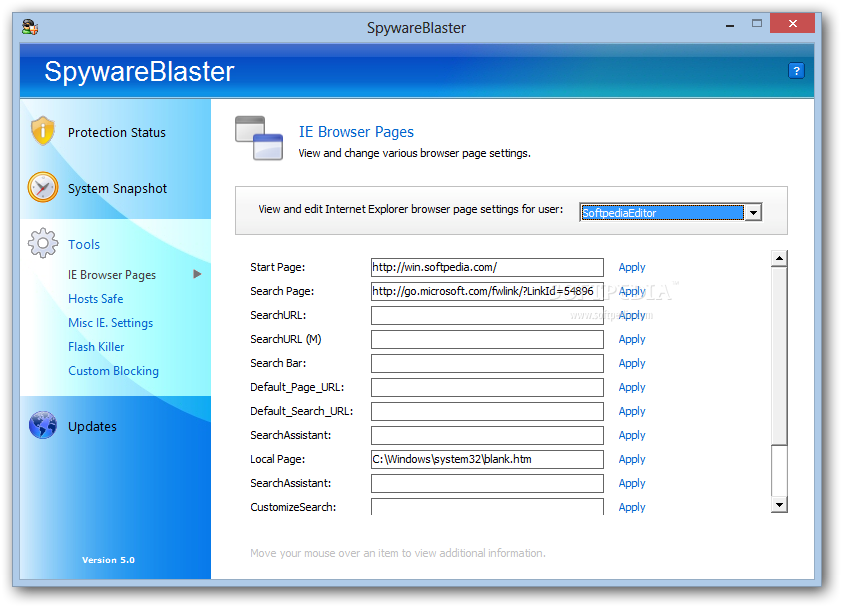Image resolution: width=842 pixels, height=607 pixels.
Task: Click the Search Page URL field
Action: pos(487,291)
